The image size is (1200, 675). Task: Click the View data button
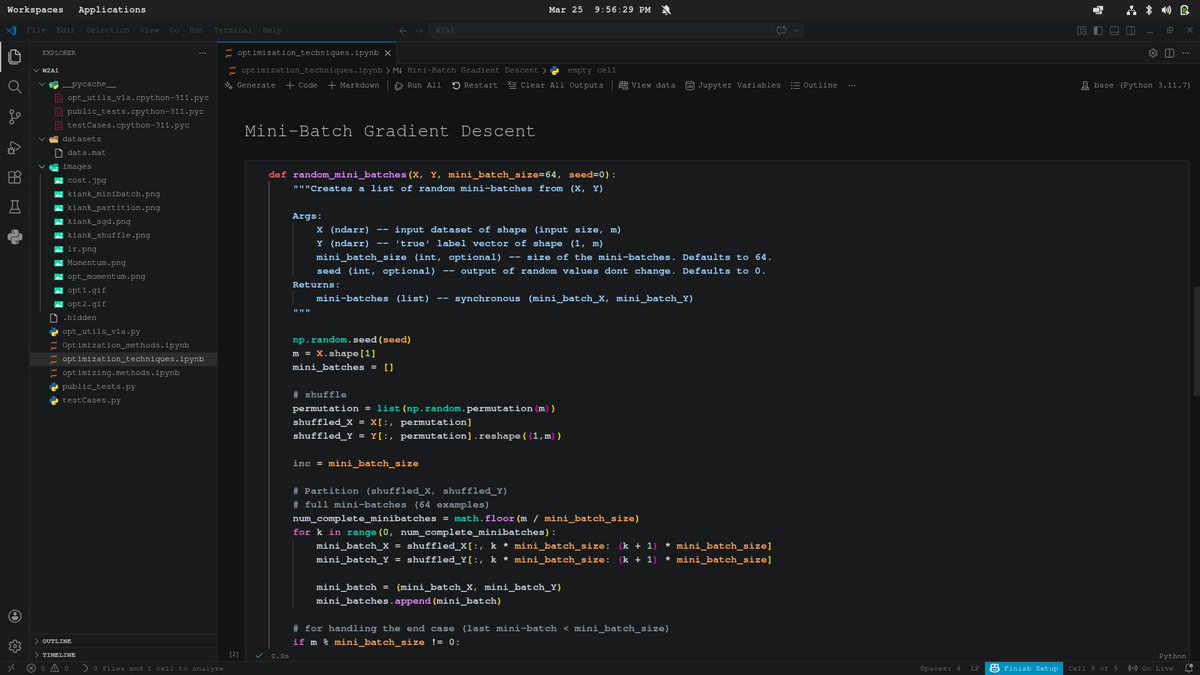(647, 85)
